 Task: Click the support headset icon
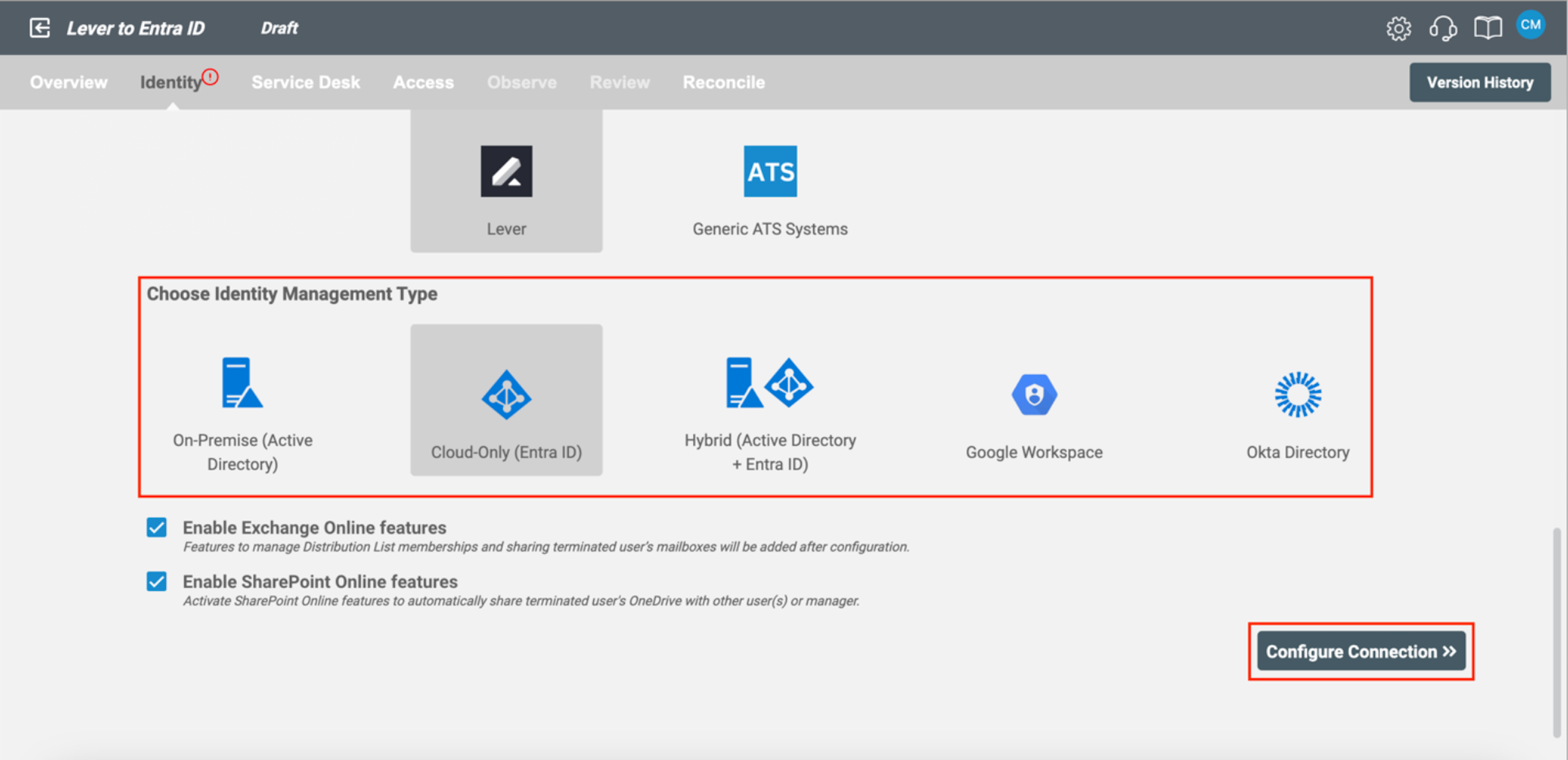pyautogui.click(x=1444, y=28)
